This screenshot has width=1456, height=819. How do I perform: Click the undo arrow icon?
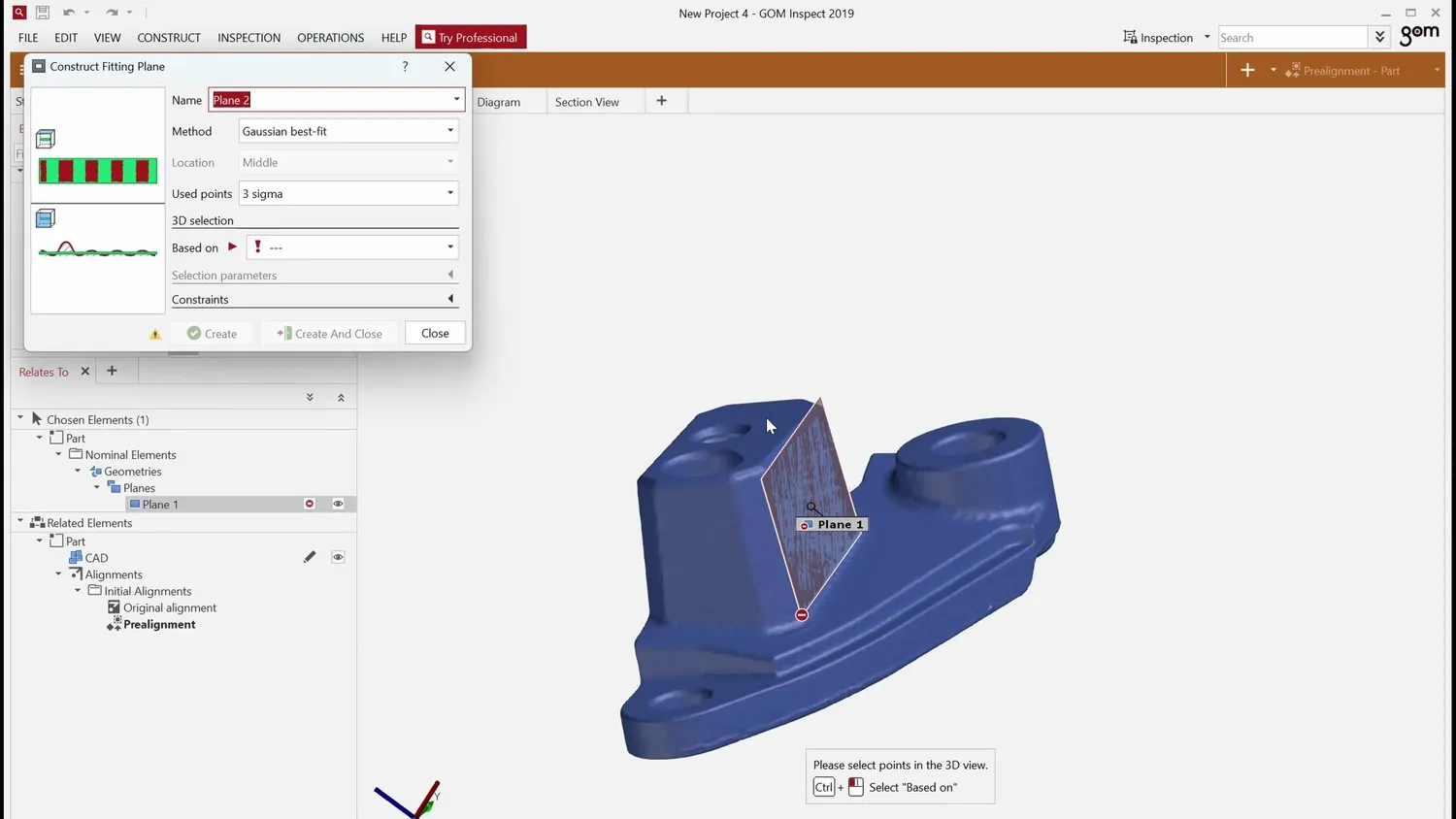(68, 13)
